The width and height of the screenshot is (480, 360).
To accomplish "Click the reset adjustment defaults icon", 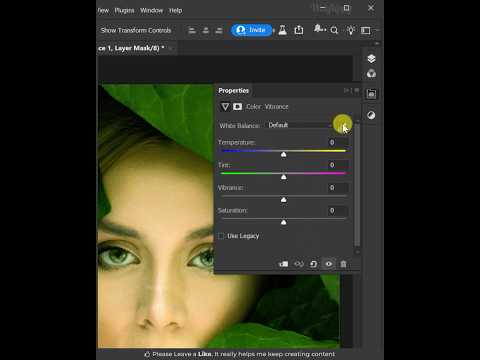I will coord(313,264).
